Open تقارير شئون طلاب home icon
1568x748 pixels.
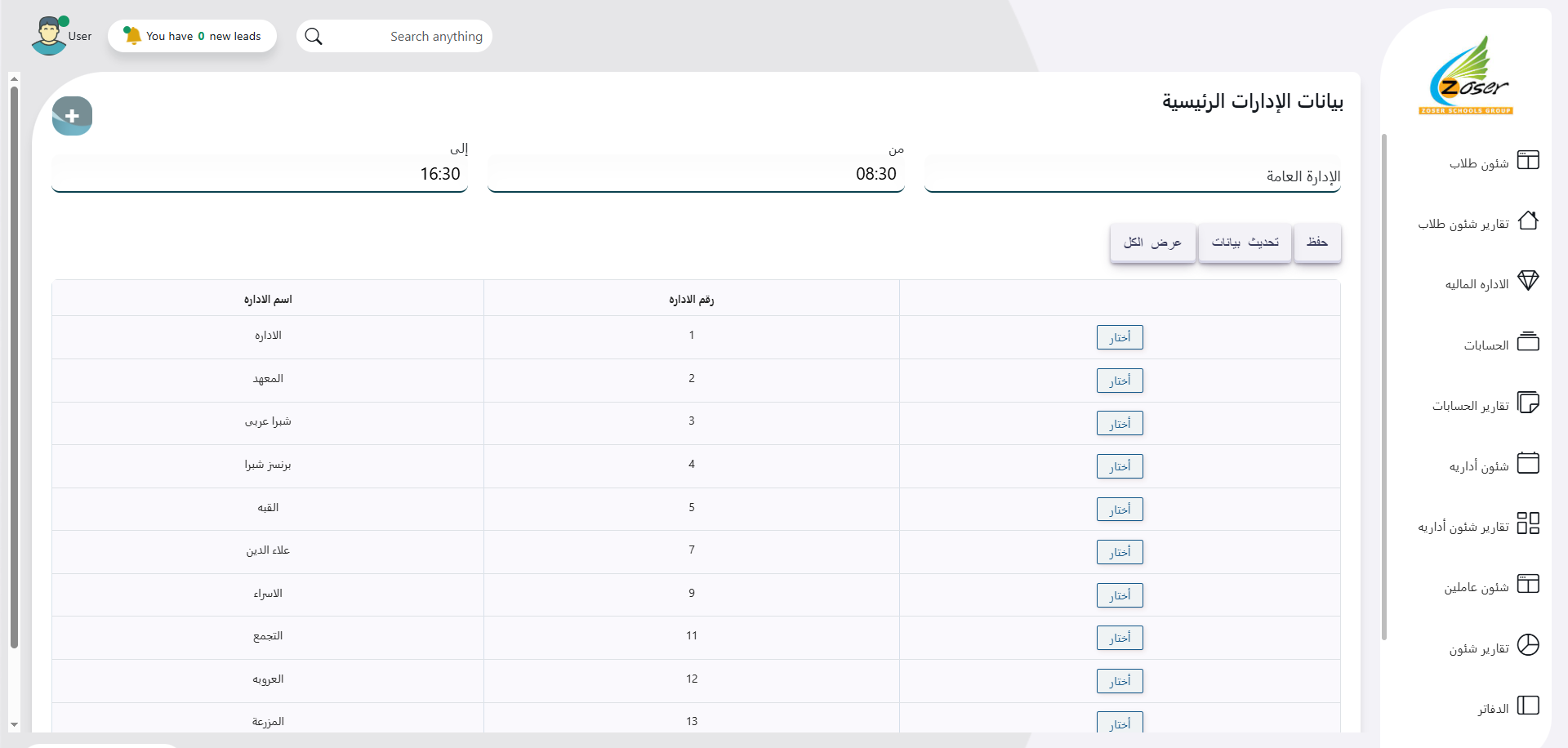(x=1527, y=221)
